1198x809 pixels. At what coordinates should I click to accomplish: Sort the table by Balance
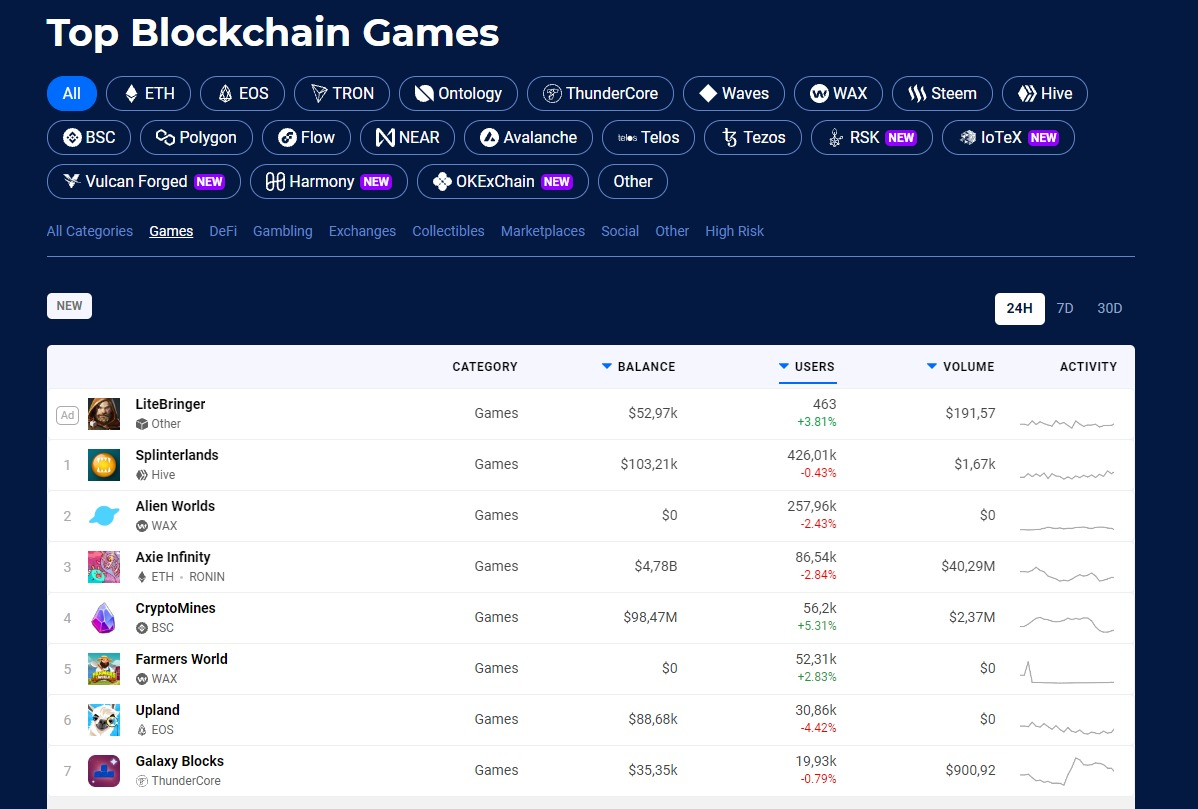pos(639,367)
